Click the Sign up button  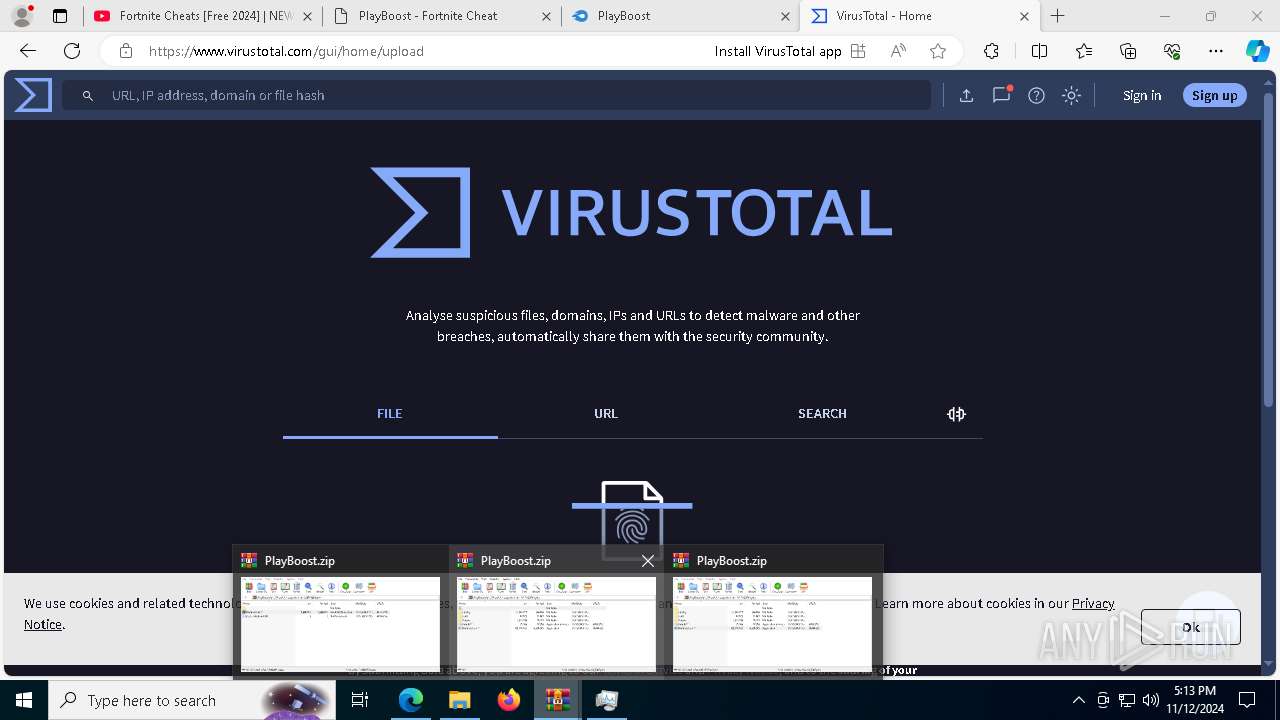1214,95
